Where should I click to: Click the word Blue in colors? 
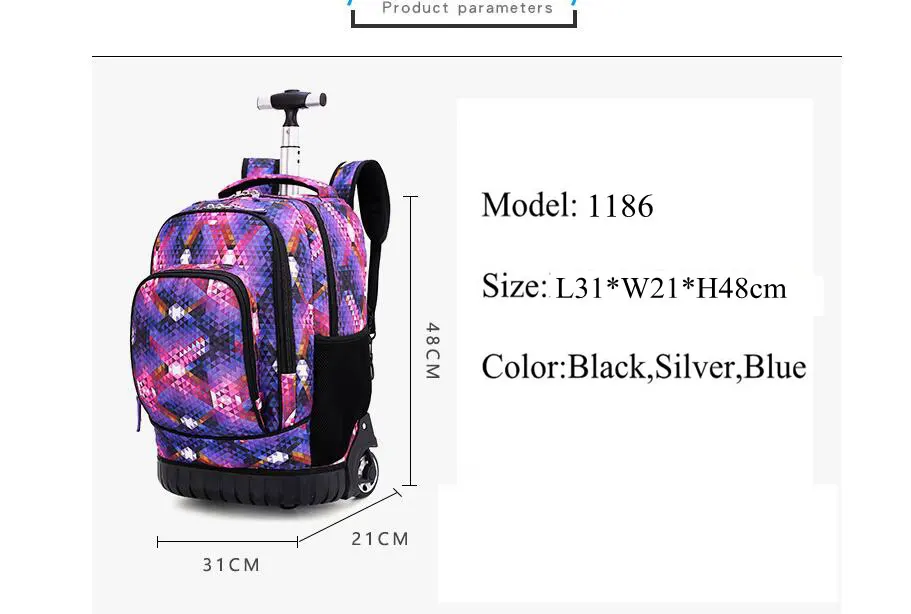coord(775,367)
